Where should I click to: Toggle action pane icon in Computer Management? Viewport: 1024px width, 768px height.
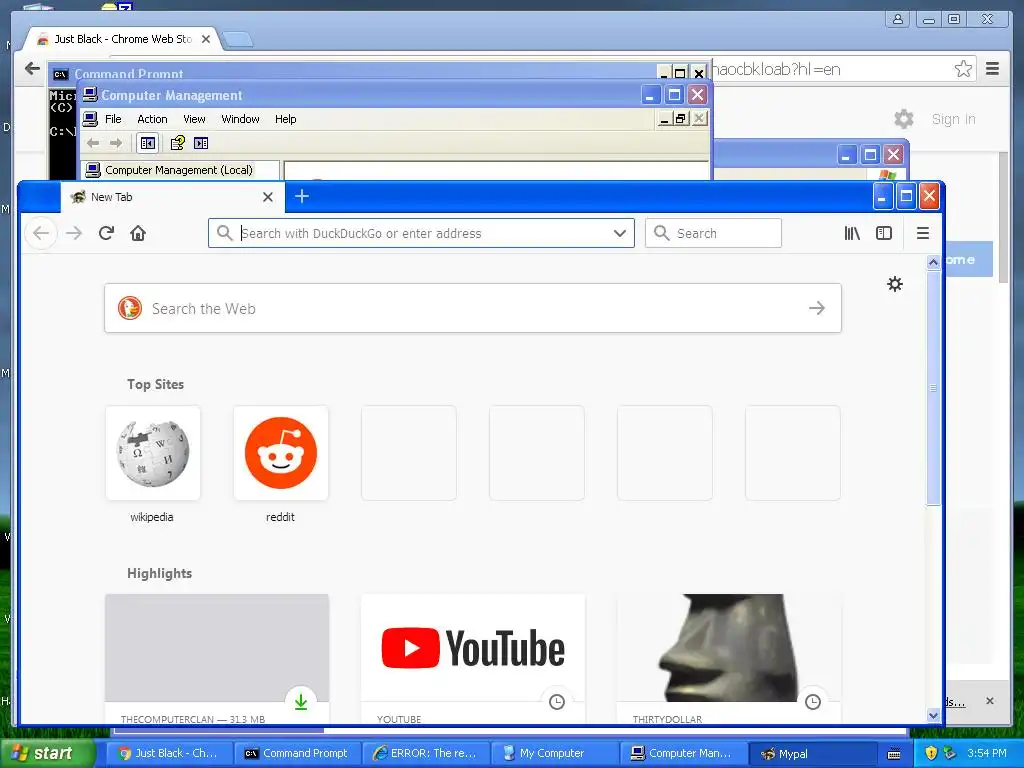[201, 143]
